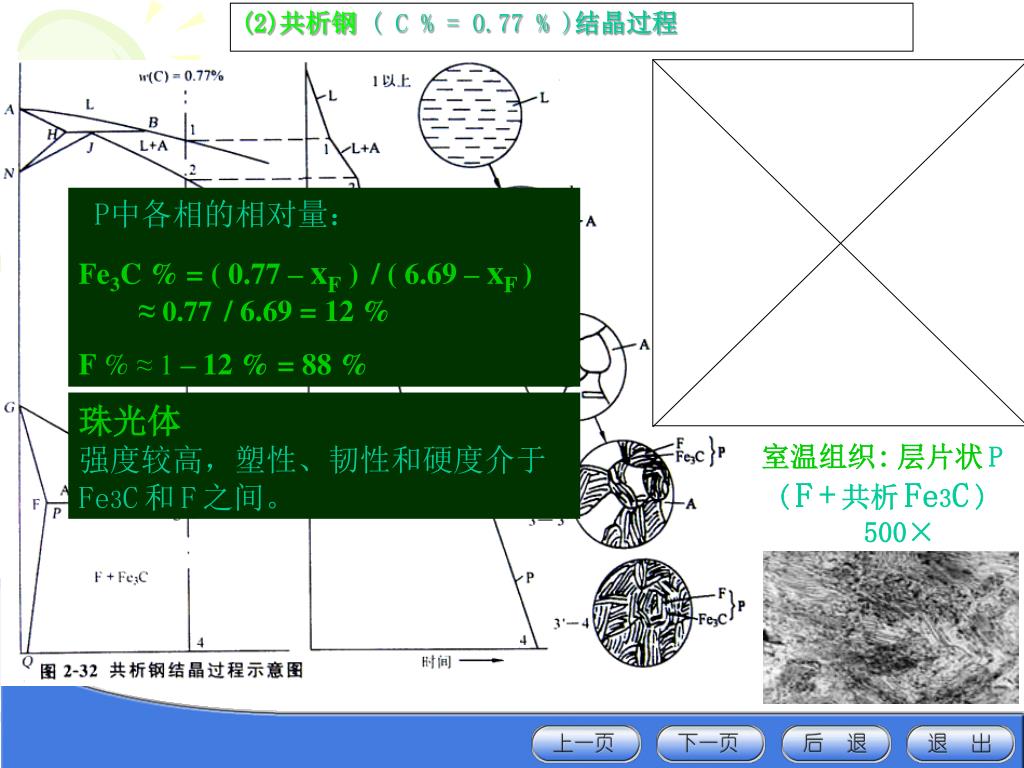This screenshot has width=1024, height=768.
Task: Click the circle diagram showing A and P
Action: [x=626, y=494]
